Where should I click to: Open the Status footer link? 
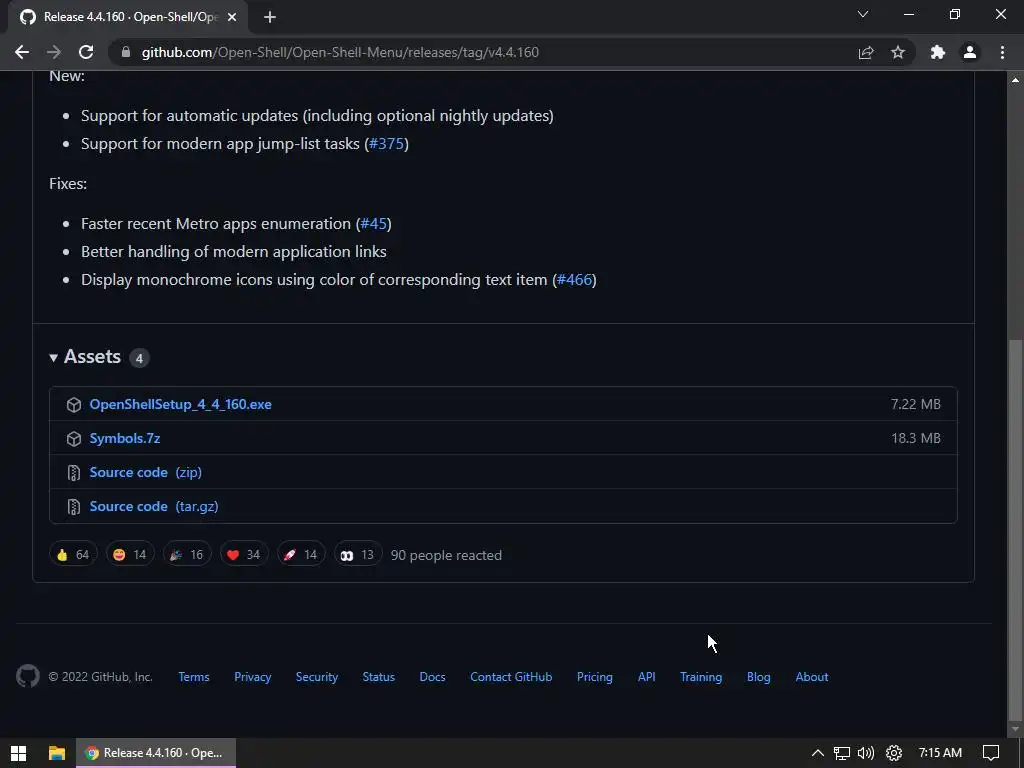click(379, 677)
